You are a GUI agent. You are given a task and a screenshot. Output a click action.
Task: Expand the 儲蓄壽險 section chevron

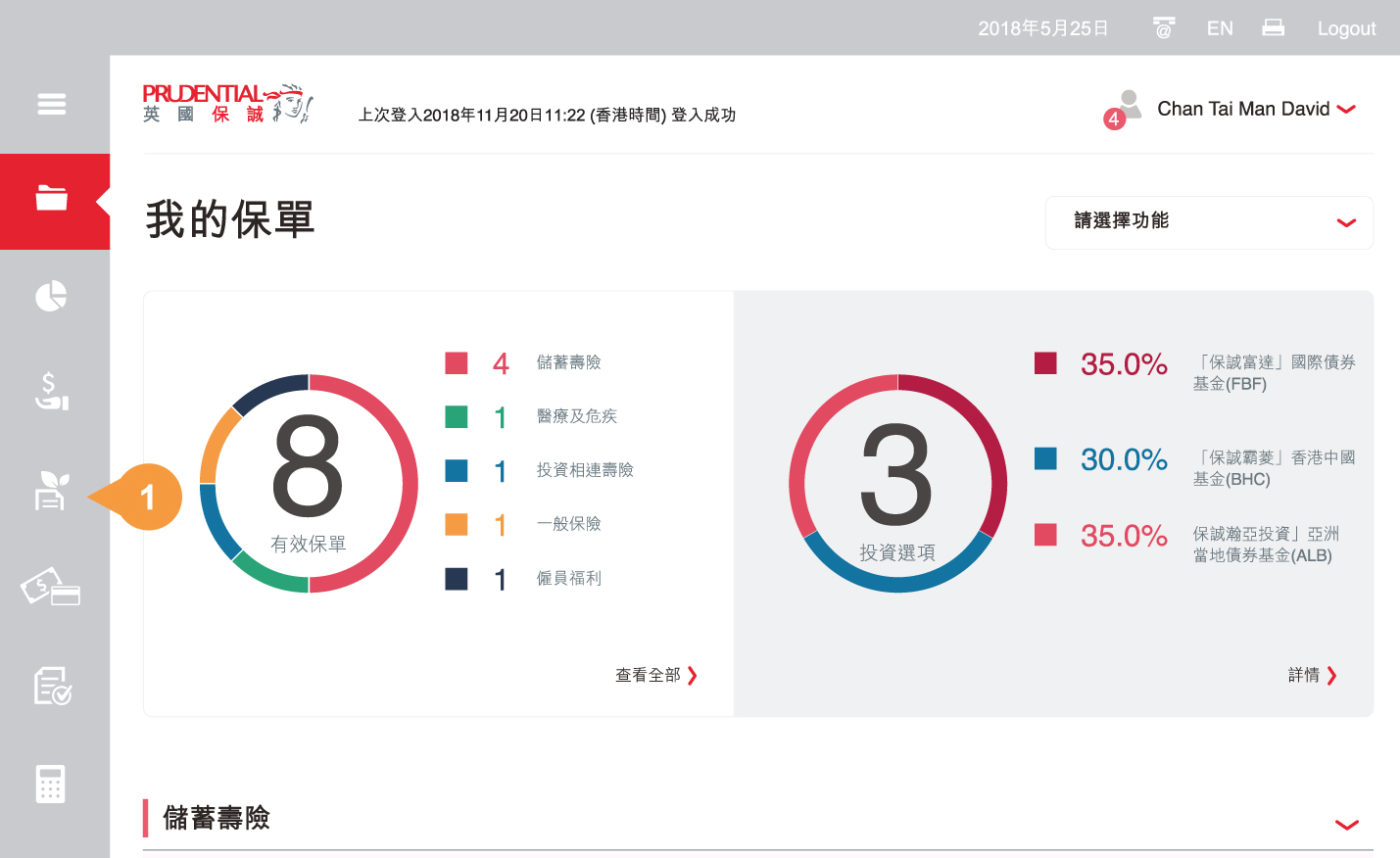[1347, 825]
